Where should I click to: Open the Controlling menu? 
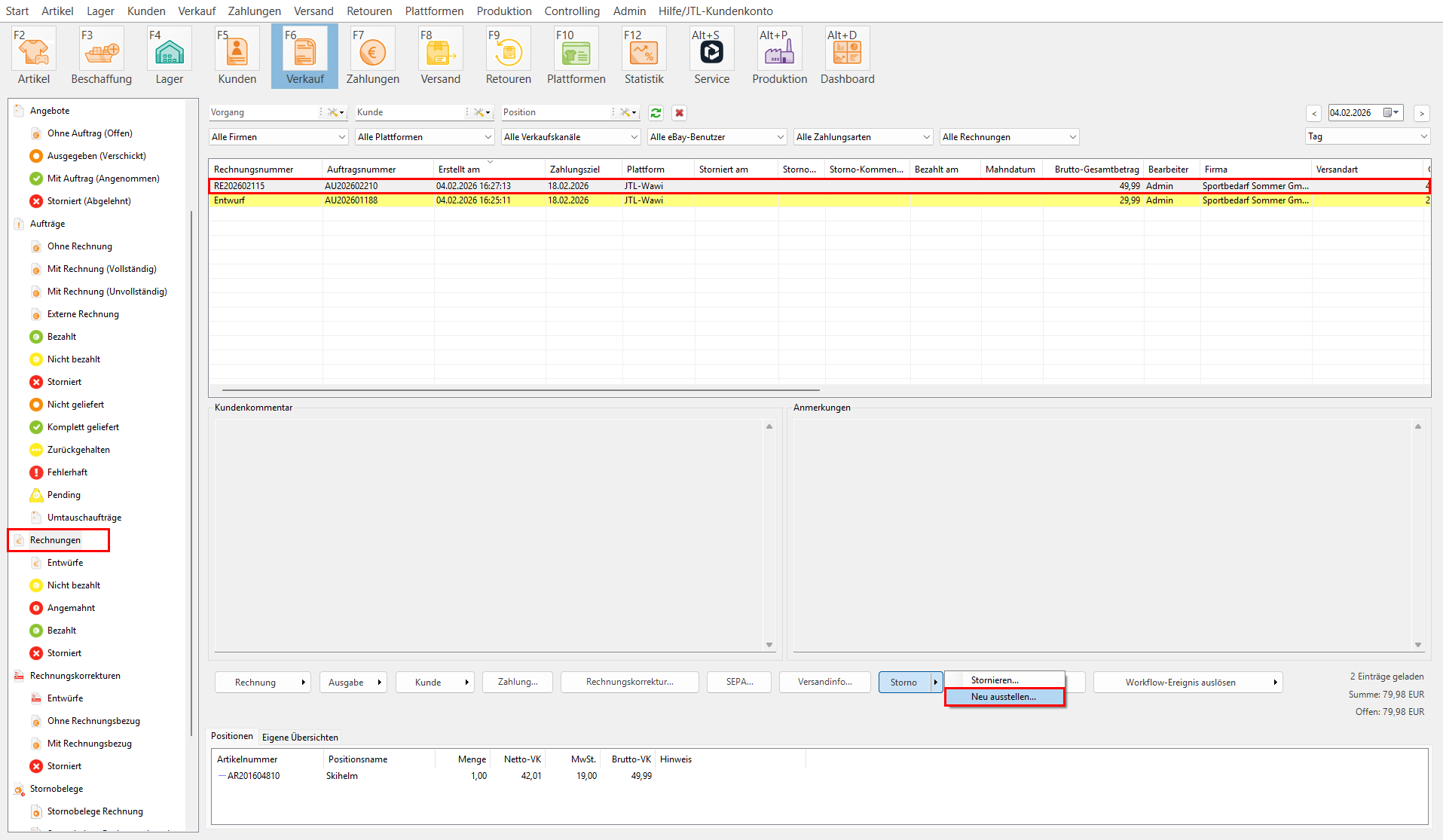pyautogui.click(x=572, y=11)
